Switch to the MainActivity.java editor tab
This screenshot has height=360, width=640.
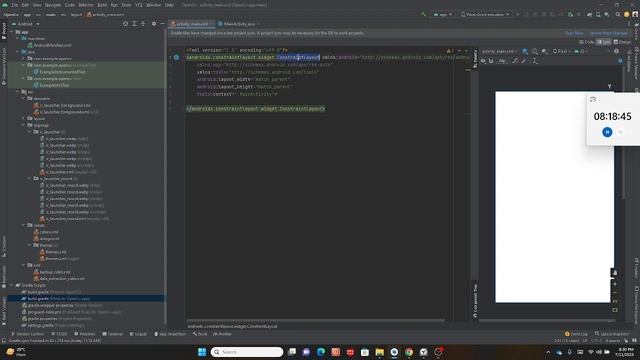[x=238, y=24]
